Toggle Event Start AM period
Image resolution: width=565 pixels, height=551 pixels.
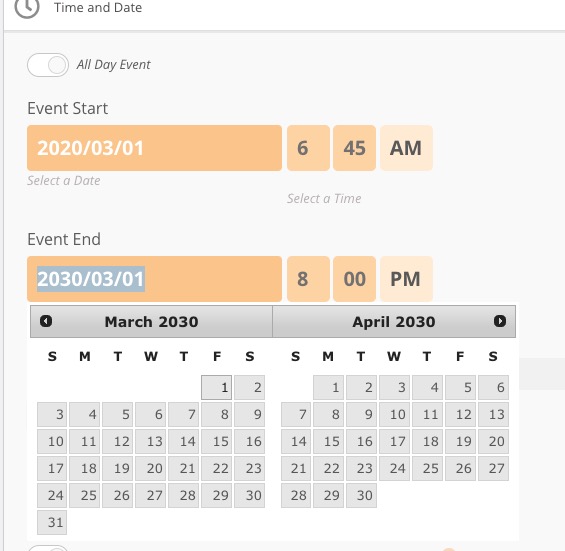[x=406, y=148]
